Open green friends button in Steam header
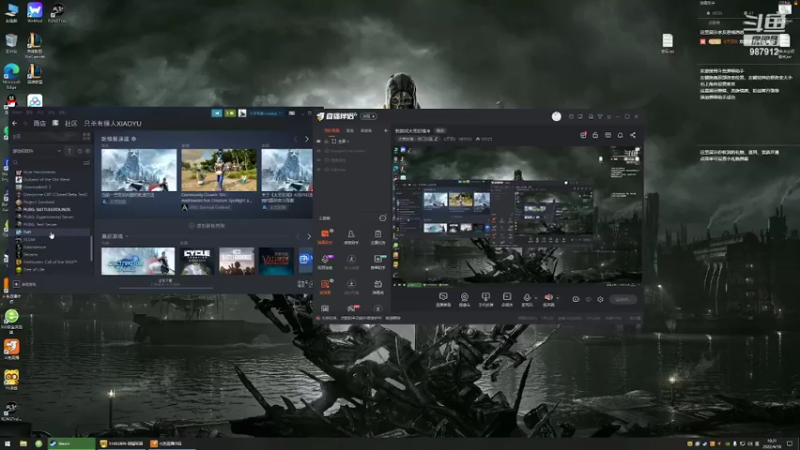 click(x=230, y=113)
